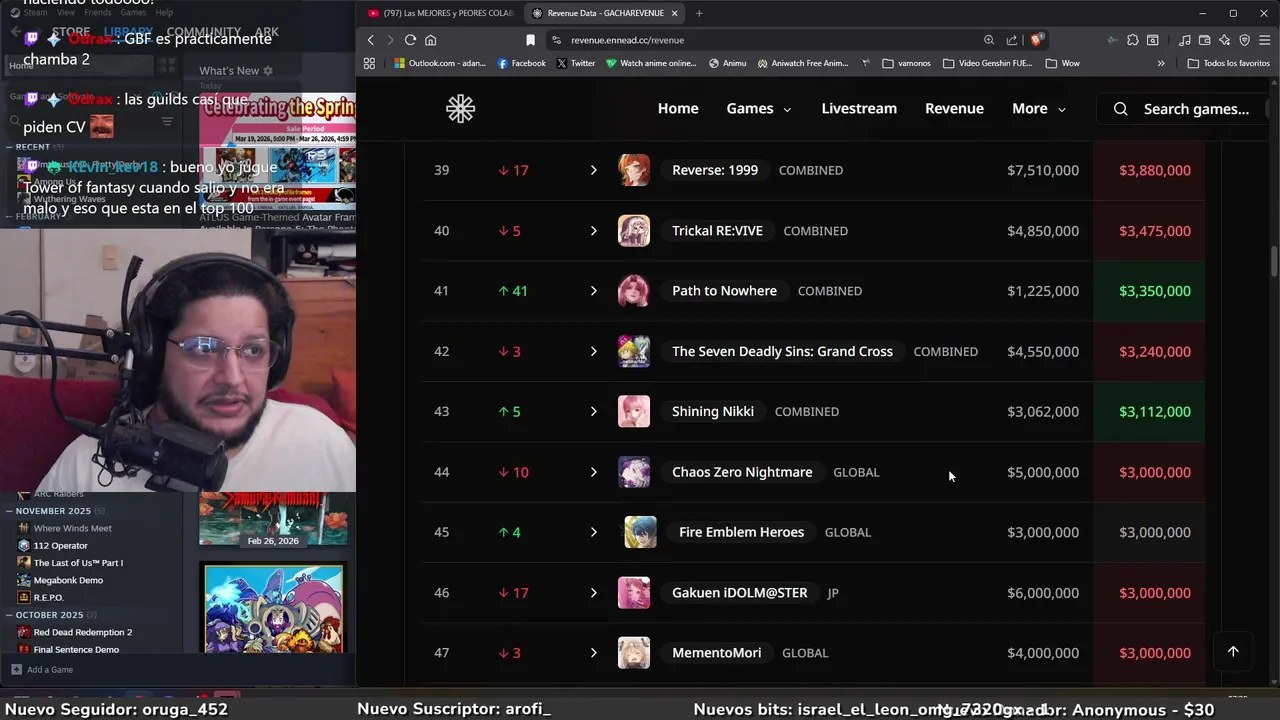This screenshot has width=1280, height=720.
Task: Expand the Reverse: 1999 row chevron
Action: [x=593, y=170]
